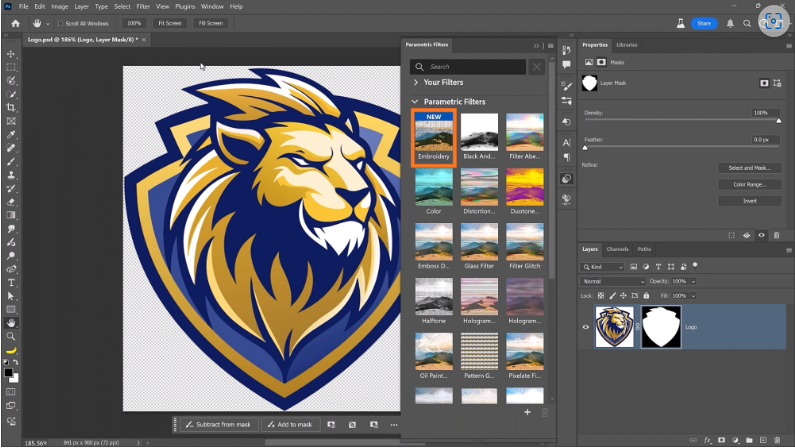
Task: Click the foreground color swatch
Action: 8,373
